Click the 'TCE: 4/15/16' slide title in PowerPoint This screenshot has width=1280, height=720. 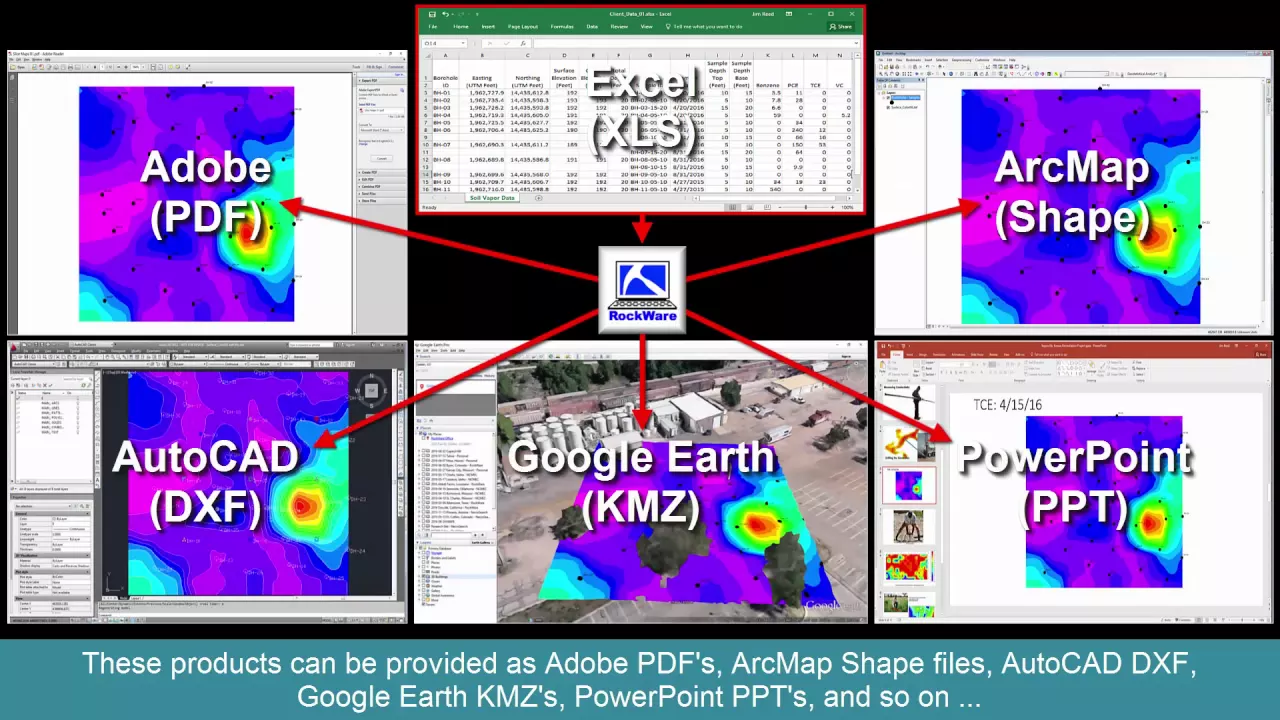pos(1008,404)
